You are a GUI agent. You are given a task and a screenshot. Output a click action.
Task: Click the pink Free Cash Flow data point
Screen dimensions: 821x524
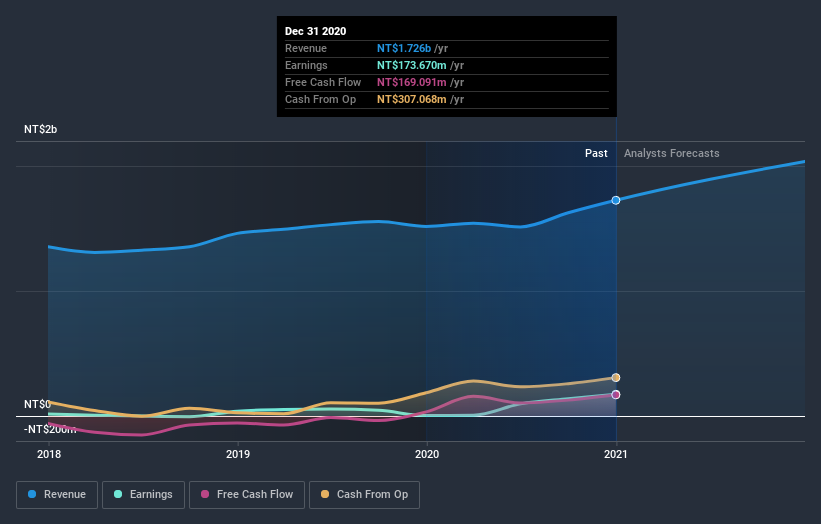pos(616,395)
